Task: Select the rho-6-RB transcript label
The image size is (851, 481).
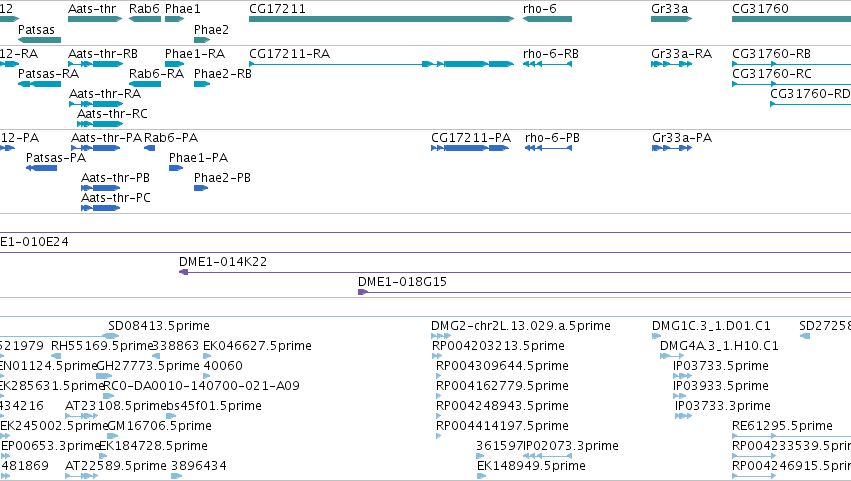Action: pyautogui.click(x=551, y=54)
